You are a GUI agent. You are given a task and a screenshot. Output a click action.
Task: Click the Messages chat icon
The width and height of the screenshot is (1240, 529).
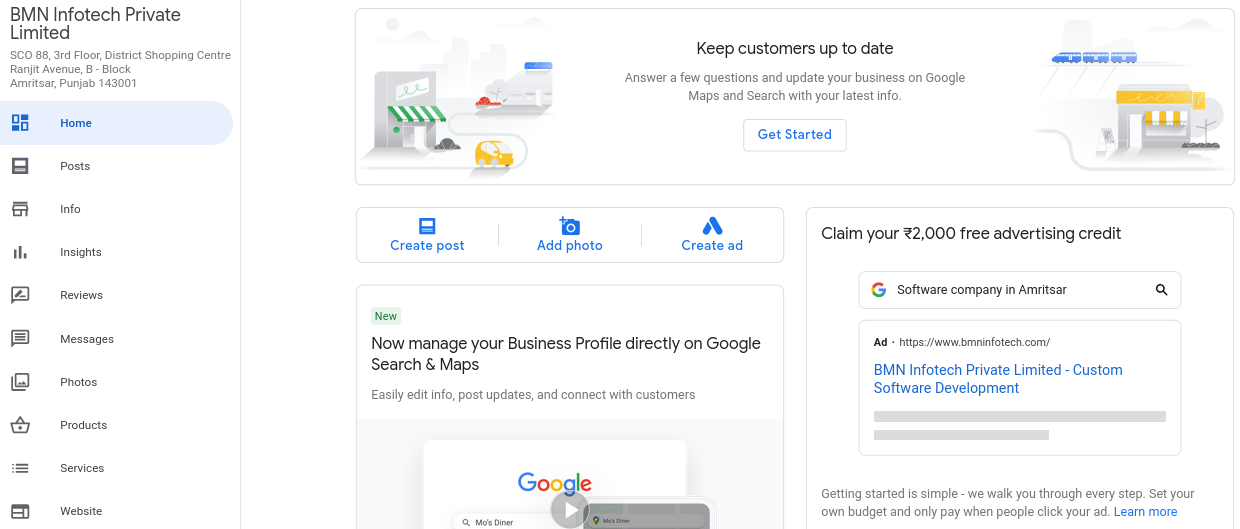[x=20, y=339]
